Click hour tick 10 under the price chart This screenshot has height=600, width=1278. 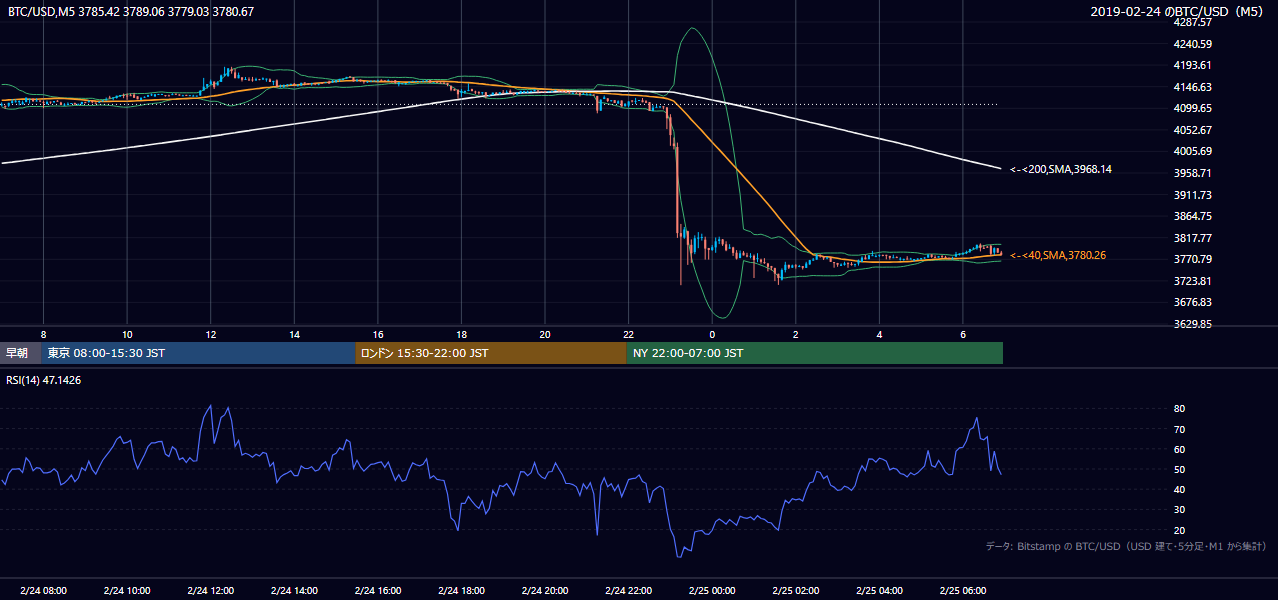click(127, 334)
